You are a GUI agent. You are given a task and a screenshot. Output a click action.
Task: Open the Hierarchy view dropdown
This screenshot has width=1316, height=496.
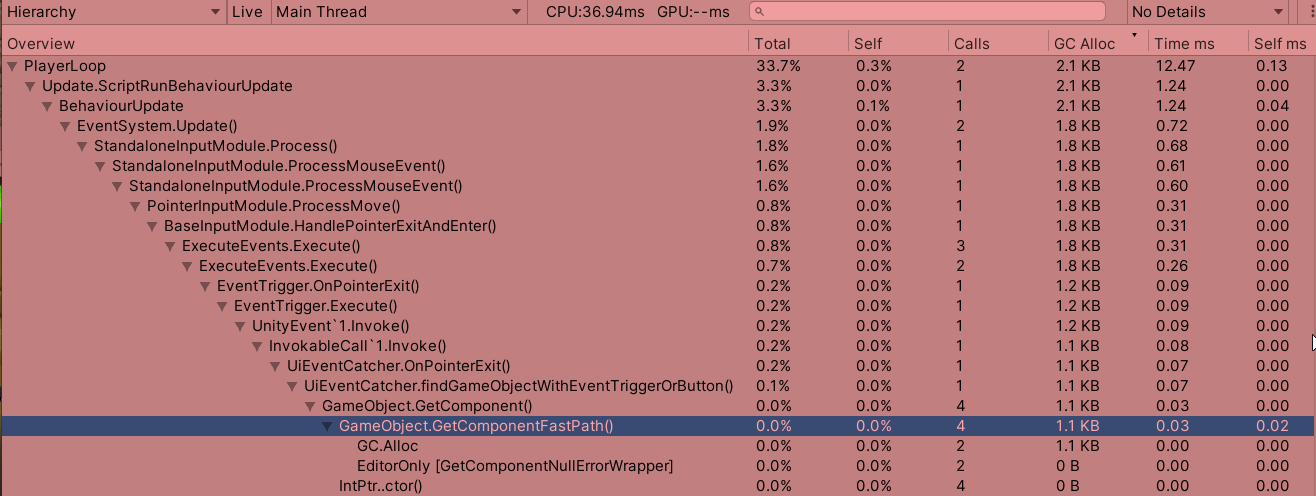(114, 12)
